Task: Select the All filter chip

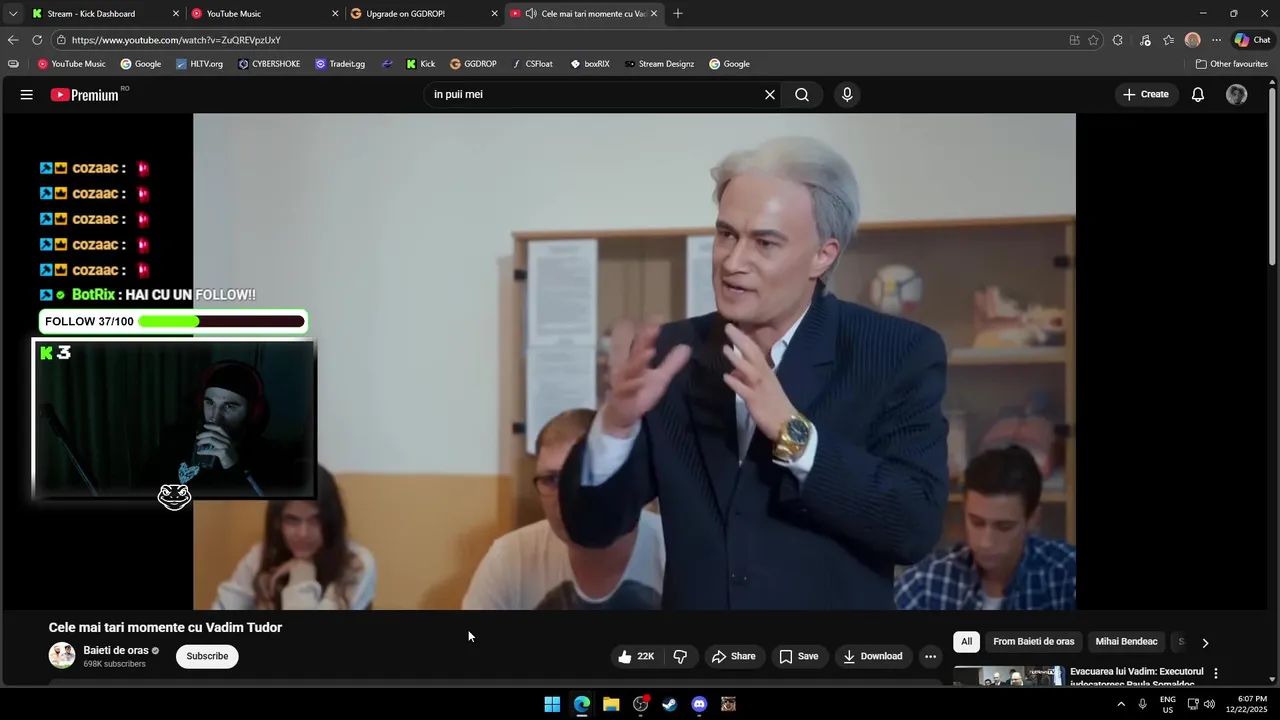Action: pos(966,642)
